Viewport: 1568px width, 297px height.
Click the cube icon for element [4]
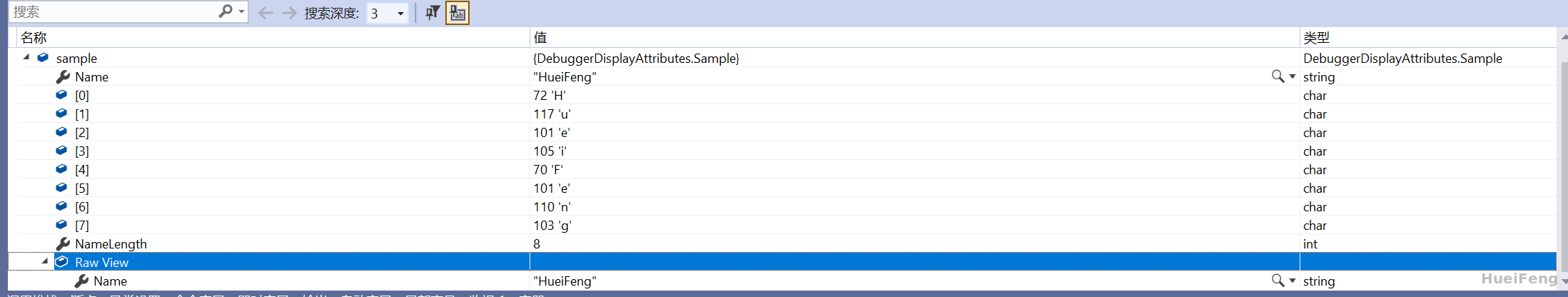pyautogui.click(x=62, y=169)
